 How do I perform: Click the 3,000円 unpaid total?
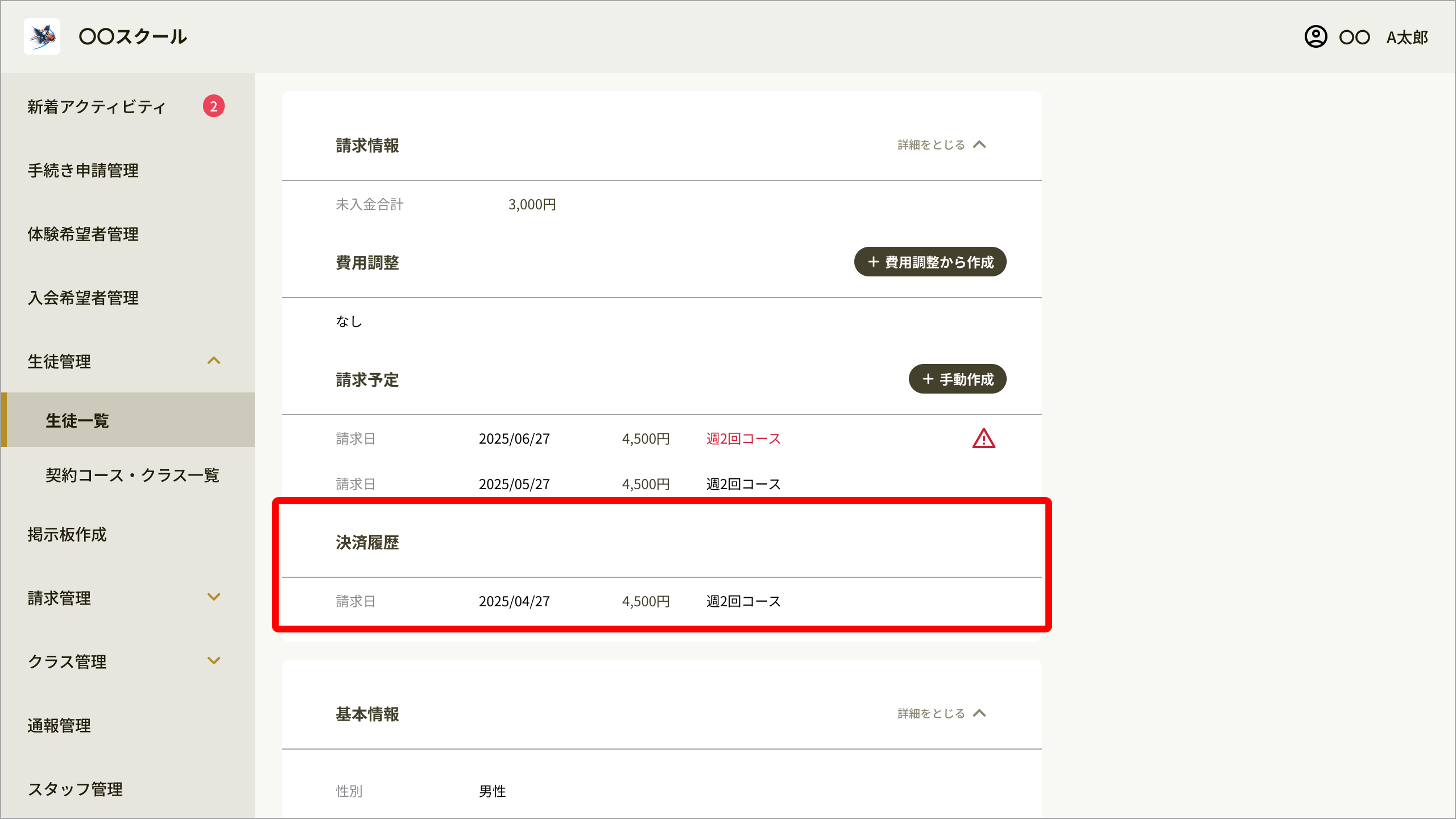[x=532, y=205]
